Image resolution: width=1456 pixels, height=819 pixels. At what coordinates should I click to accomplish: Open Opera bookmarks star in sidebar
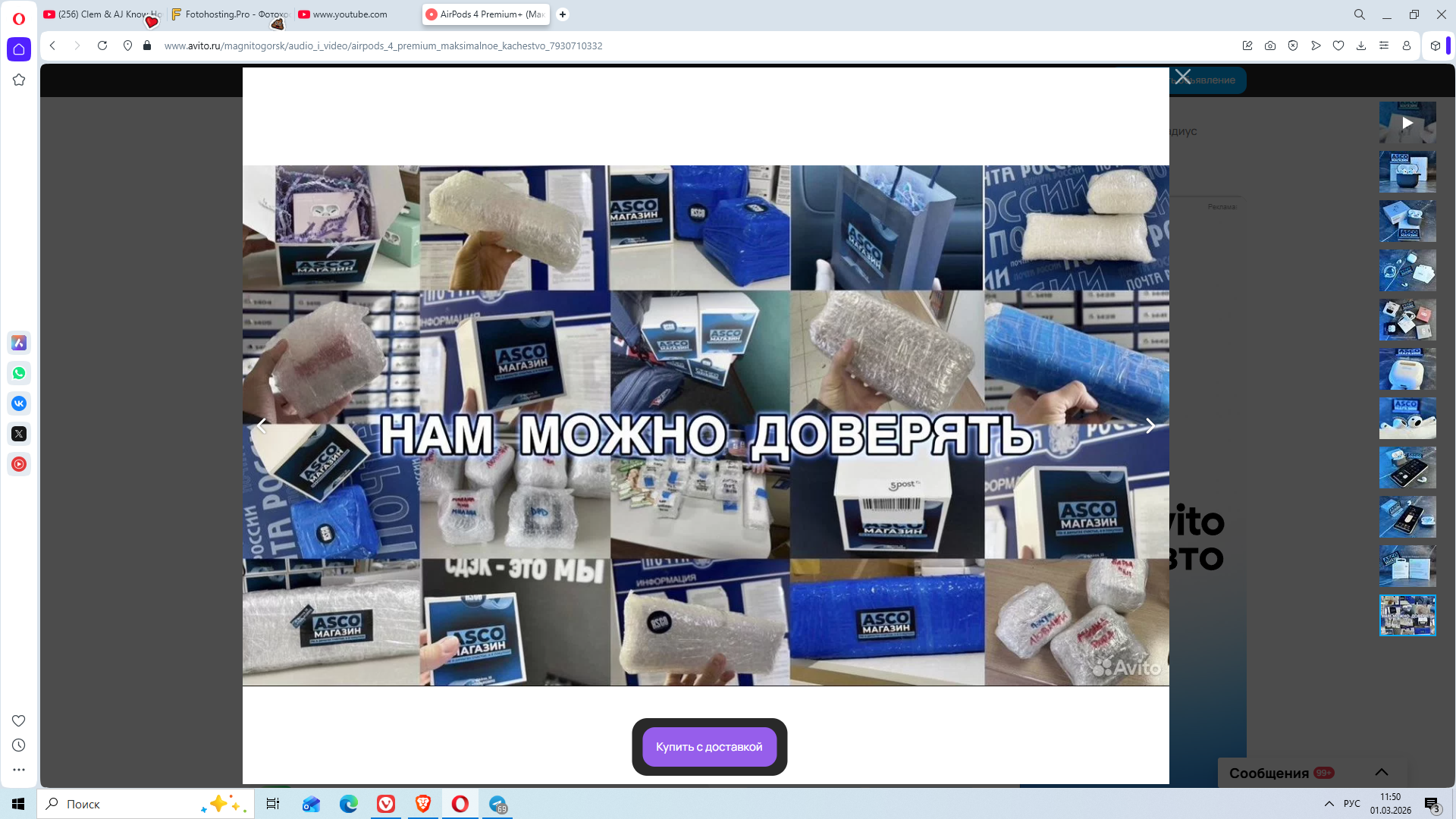19,80
